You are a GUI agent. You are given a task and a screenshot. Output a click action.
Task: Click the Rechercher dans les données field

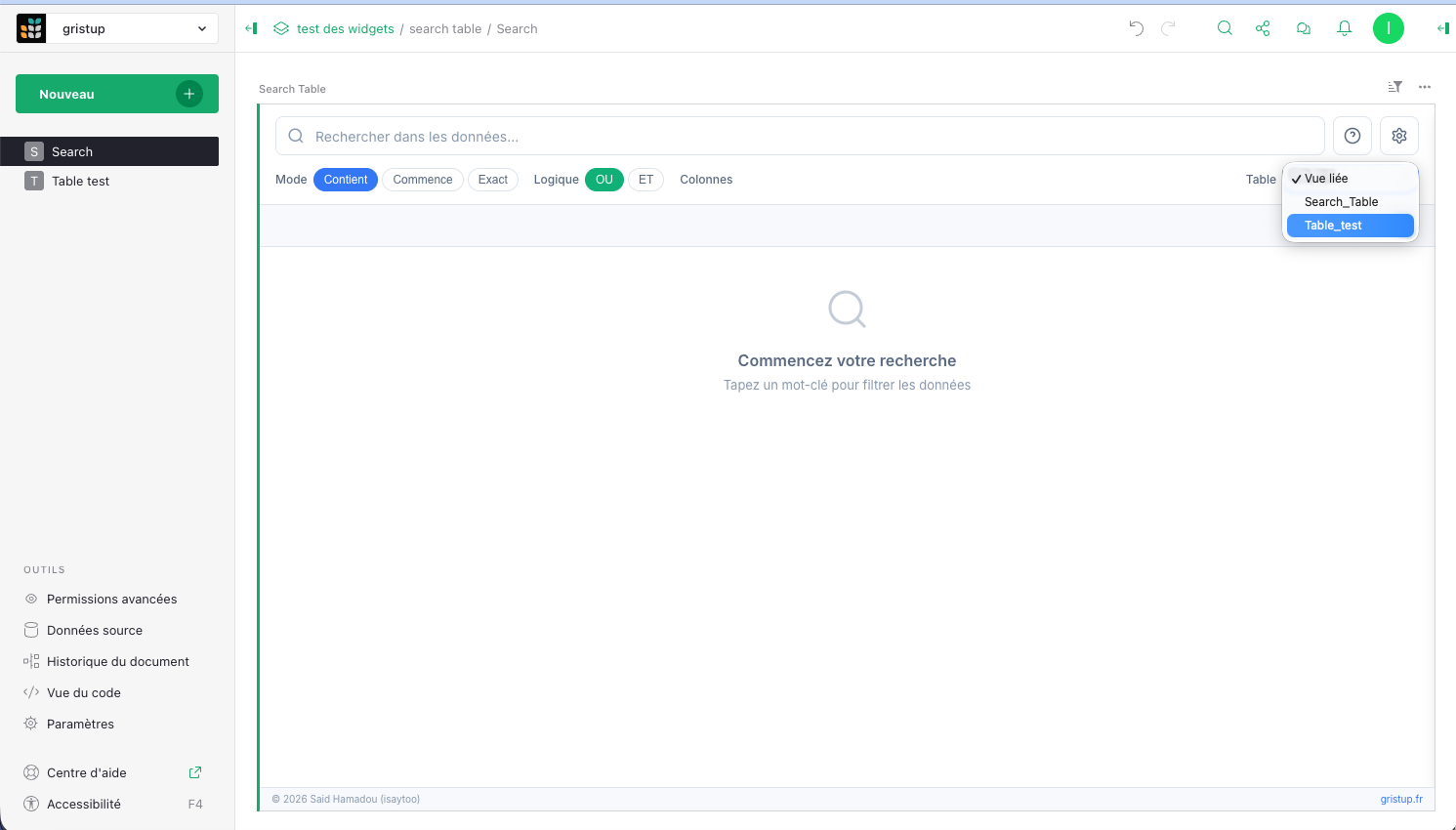pyautogui.click(x=801, y=137)
